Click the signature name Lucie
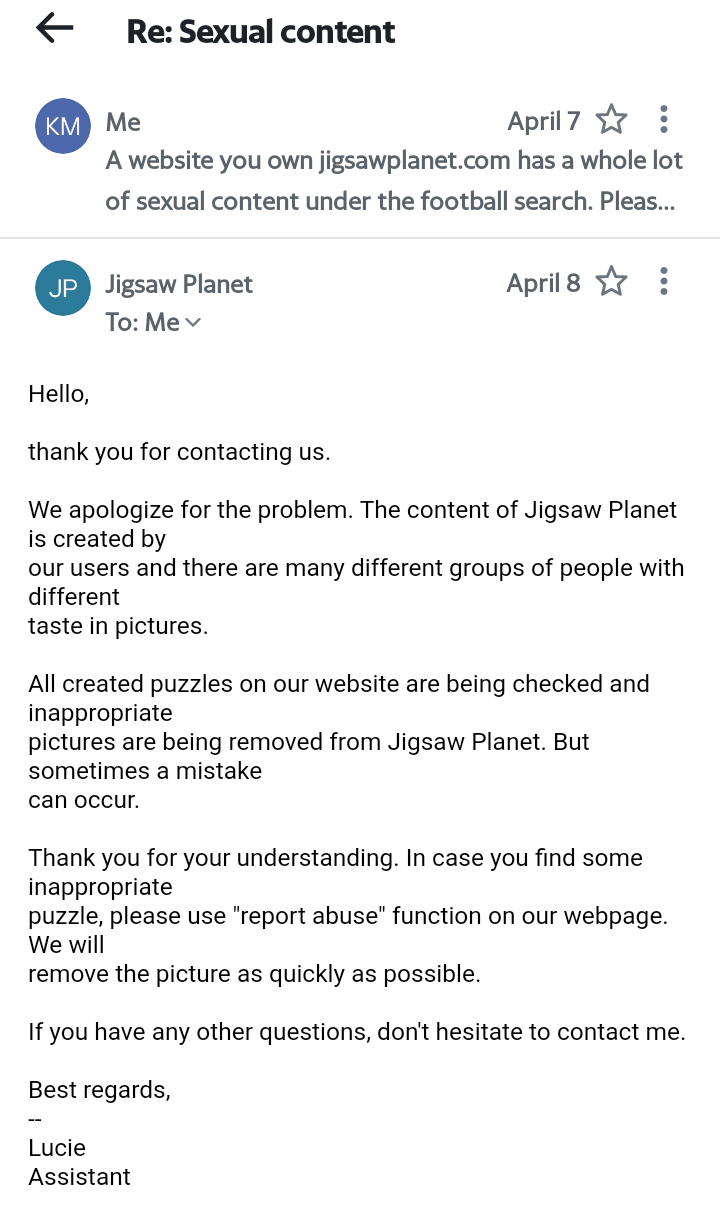The width and height of the screenshot is (720, 1223). tap(57, 1148)
